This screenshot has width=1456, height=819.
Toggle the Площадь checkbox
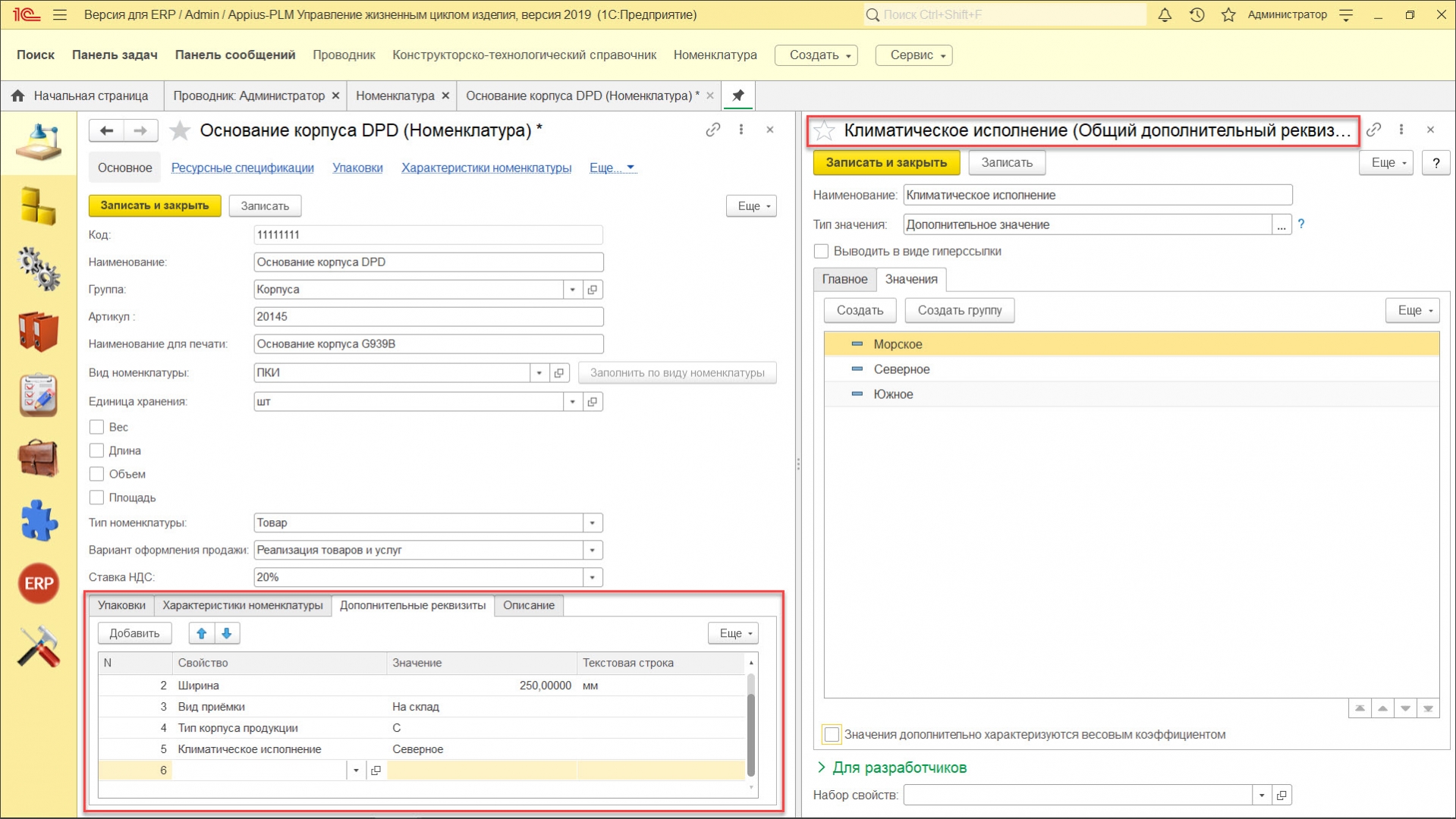coord(96,497)
